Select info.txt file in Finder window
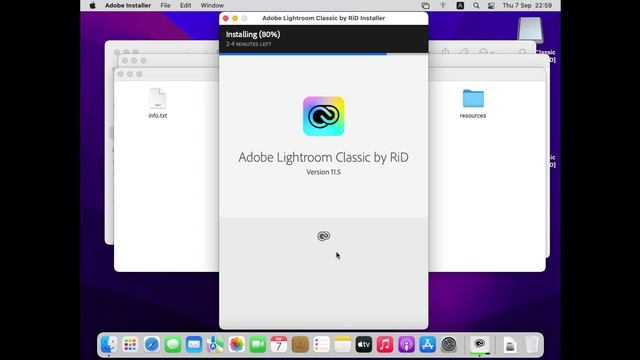This screenshot has width=640, height=360. (158, 103)
